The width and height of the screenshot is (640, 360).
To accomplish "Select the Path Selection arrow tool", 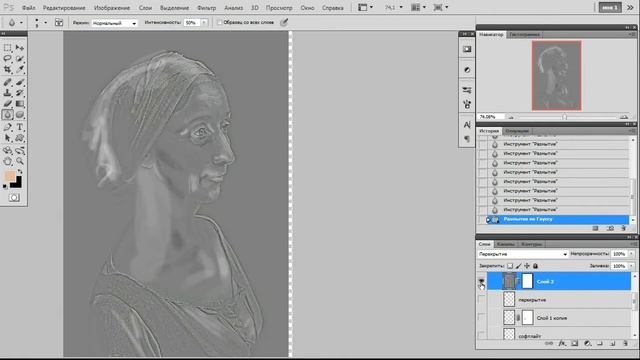I will coord(7,138).
